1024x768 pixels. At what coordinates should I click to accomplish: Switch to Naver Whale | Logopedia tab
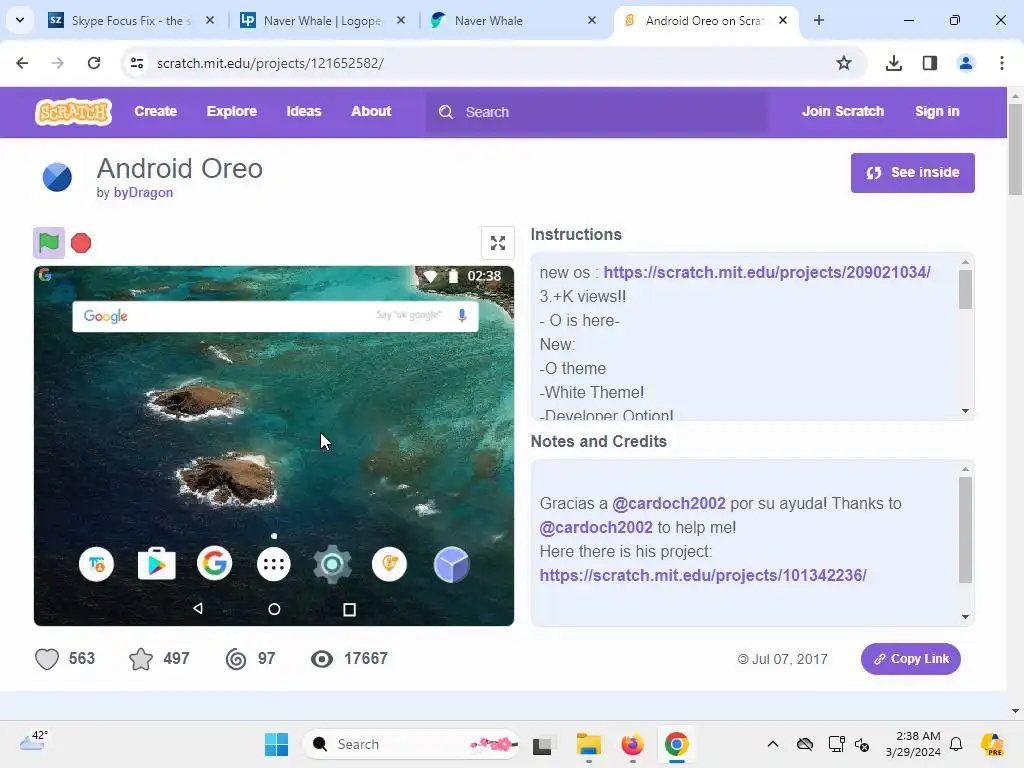(322, 20)
